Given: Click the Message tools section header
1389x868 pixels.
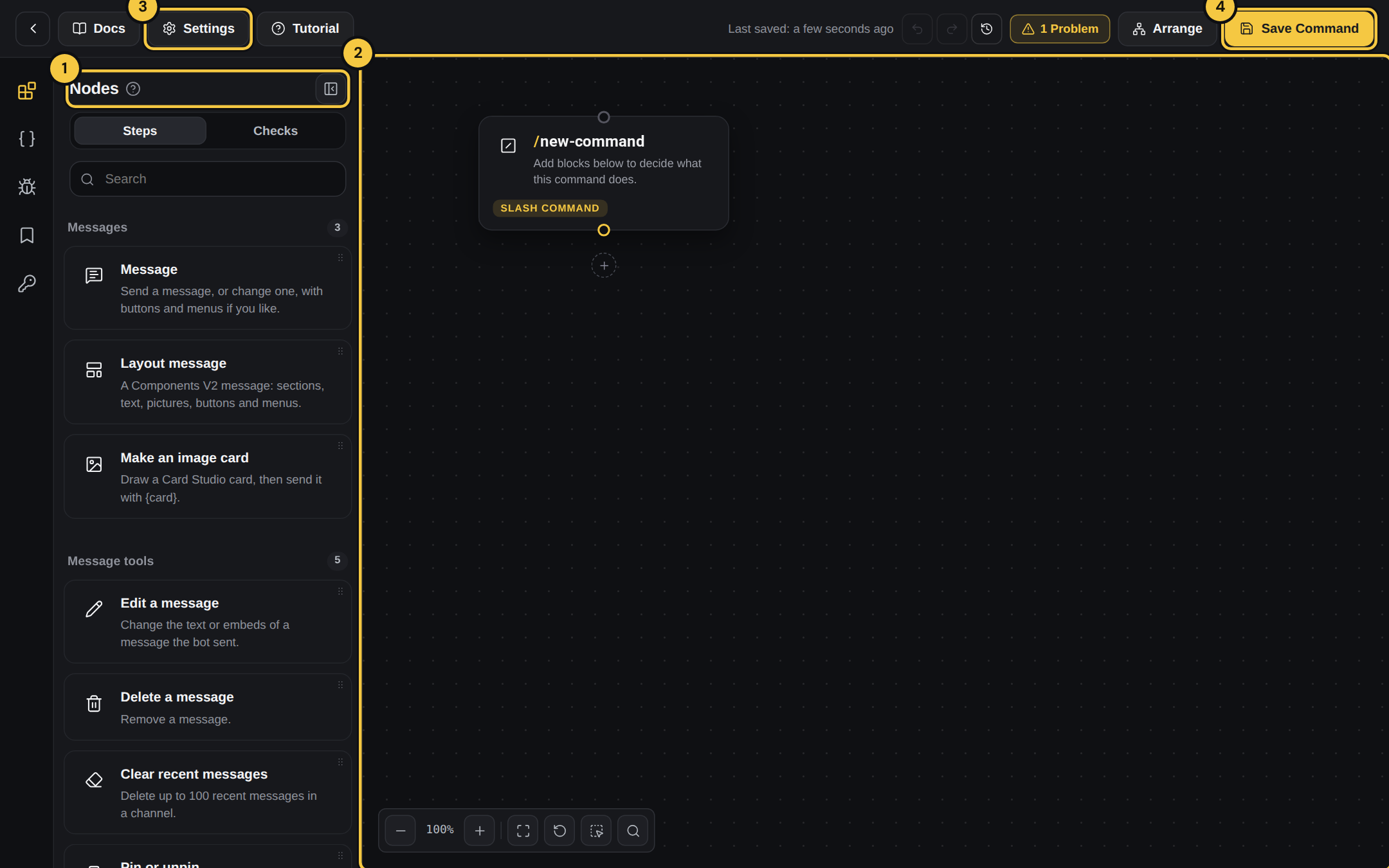Looking at the screenshot, I should (x=111, y=561).
